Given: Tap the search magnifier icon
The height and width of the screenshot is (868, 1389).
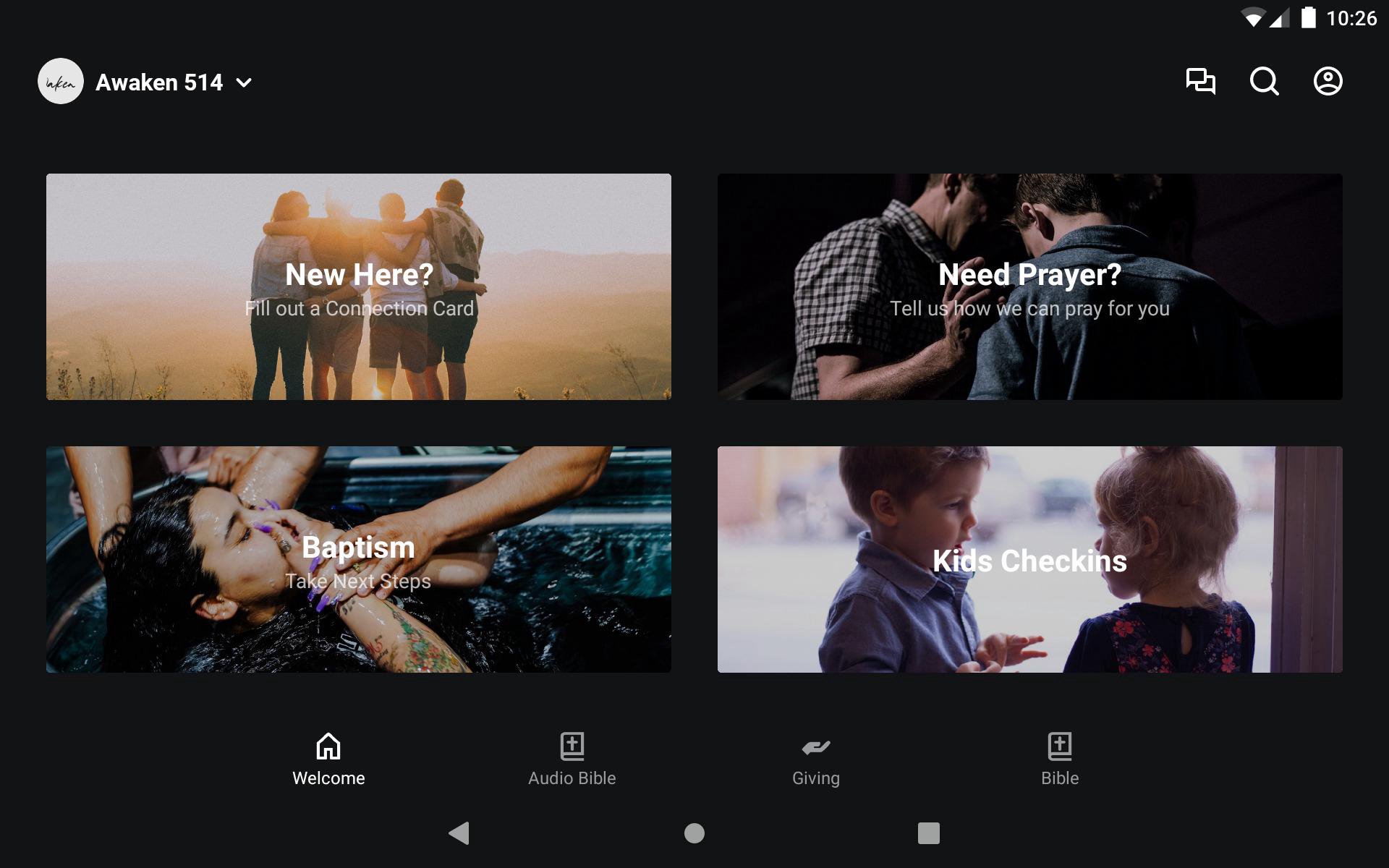Looking at the screenshot, I should (x=1264, y=81).
